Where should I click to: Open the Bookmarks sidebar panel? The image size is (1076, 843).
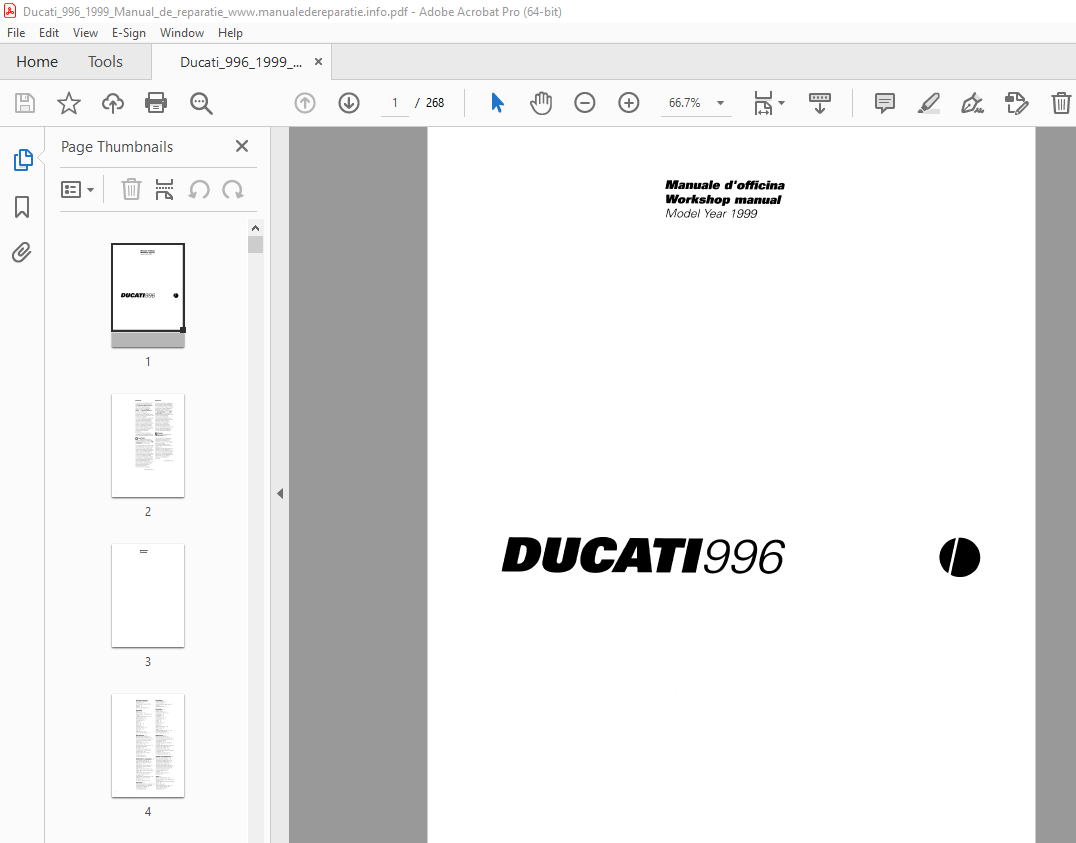point(22,207)
